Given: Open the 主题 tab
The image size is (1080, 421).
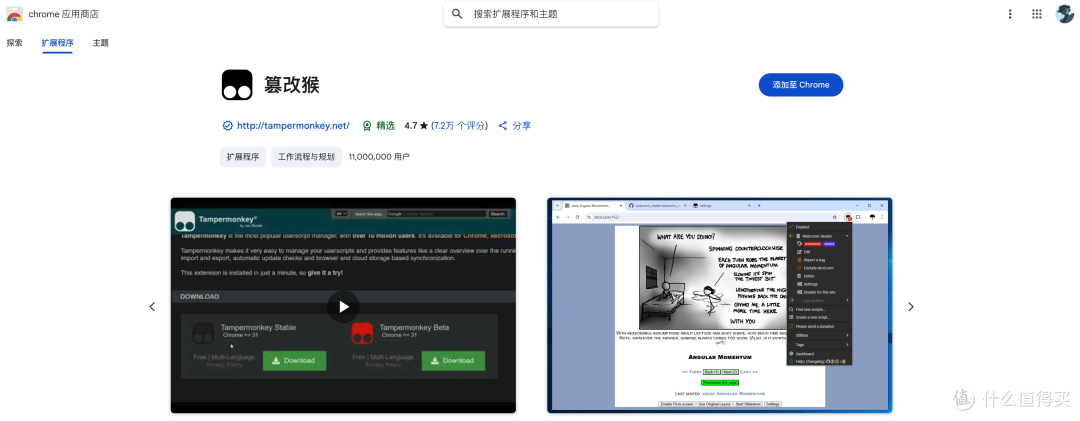Looking at the screenshot, I should tap(101, 43).
